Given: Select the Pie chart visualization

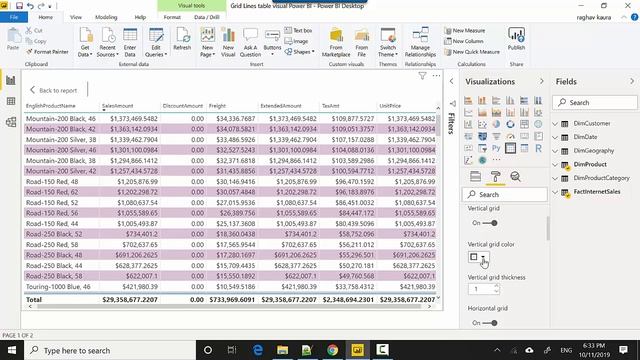Looking at the screenshot, I should 496,124.
